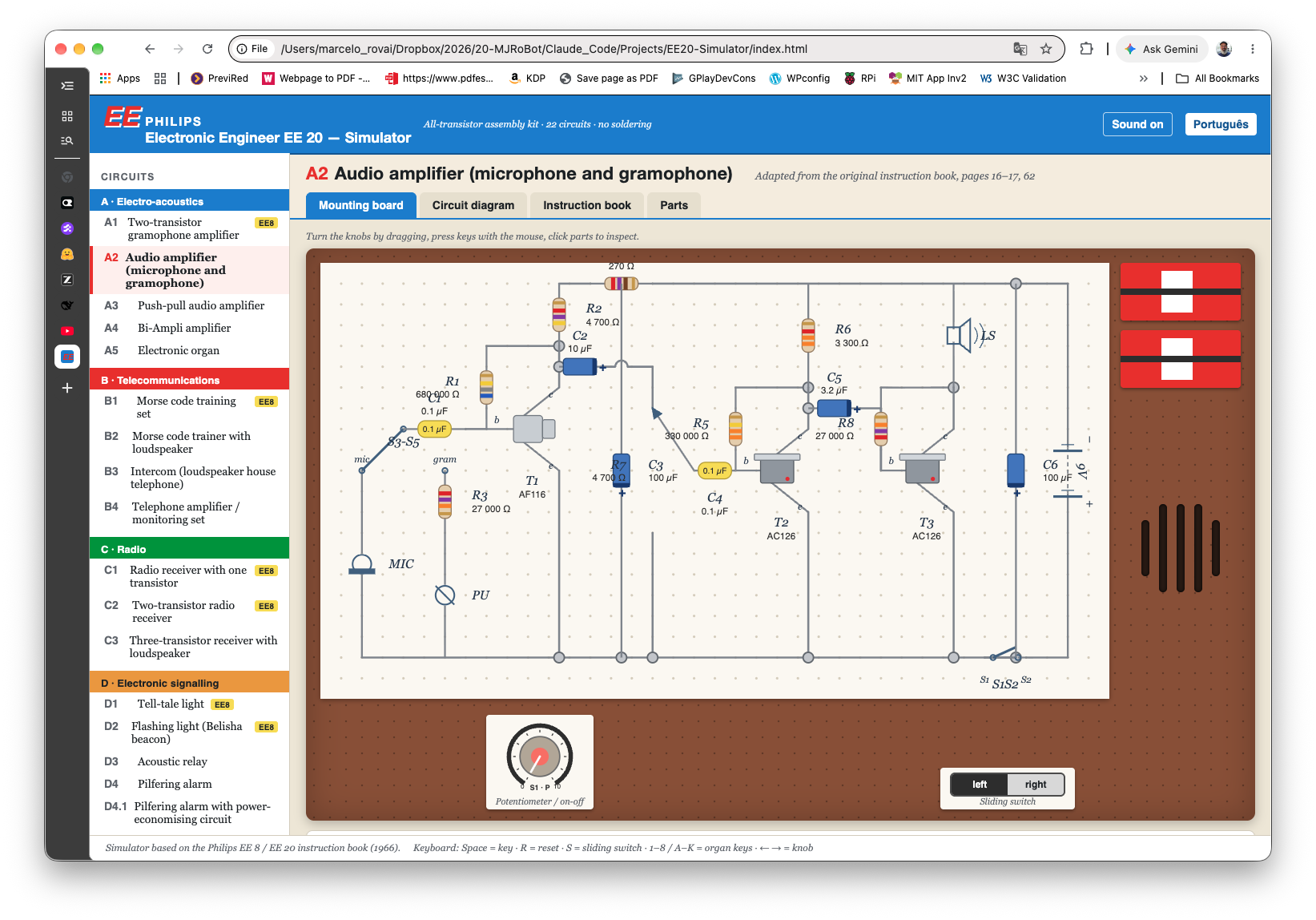Open the All Bookmarks folder

pyautogui.click(x=1217, y=79)
